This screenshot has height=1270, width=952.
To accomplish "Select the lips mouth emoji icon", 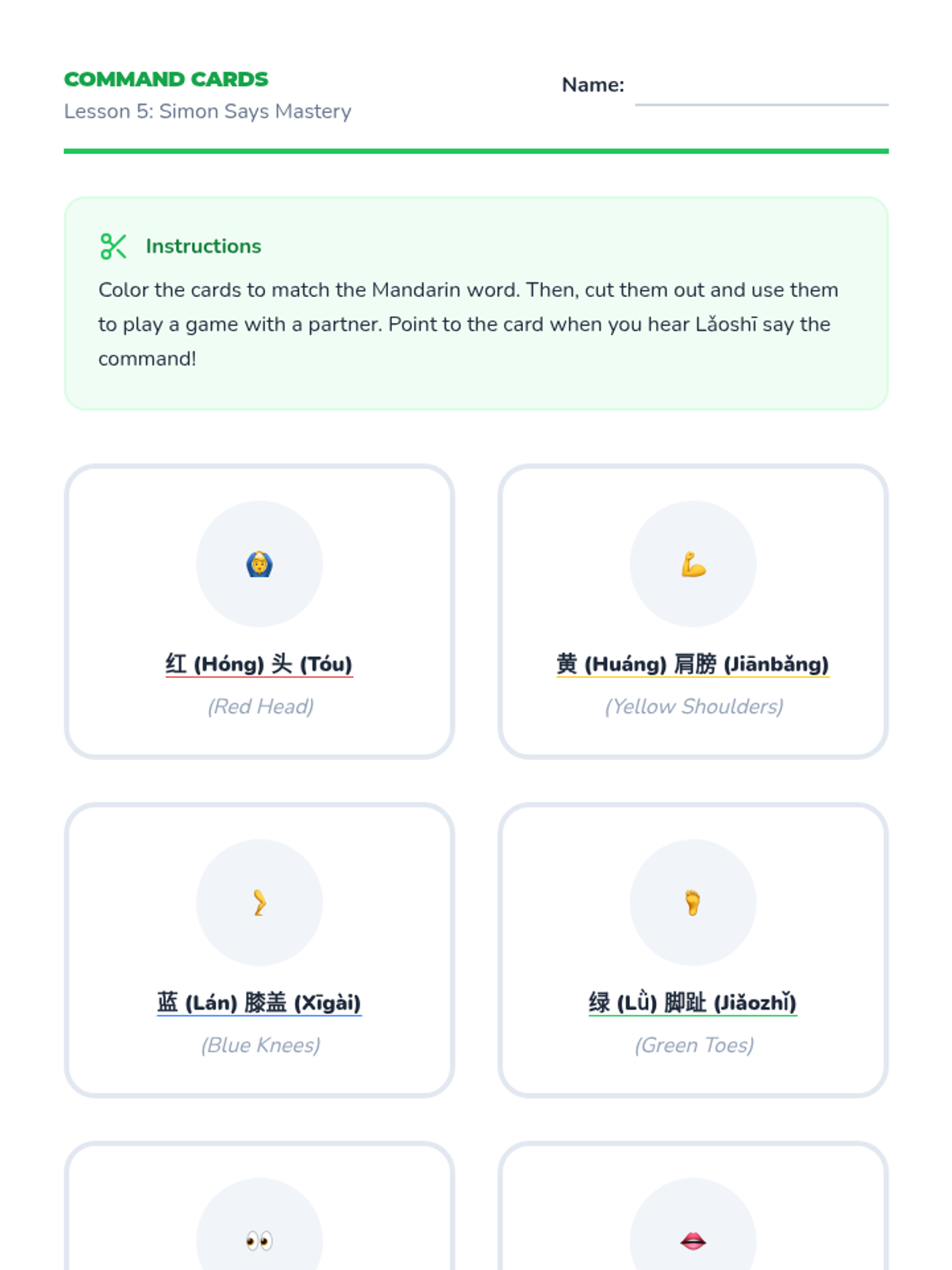I will [693, 1241].
